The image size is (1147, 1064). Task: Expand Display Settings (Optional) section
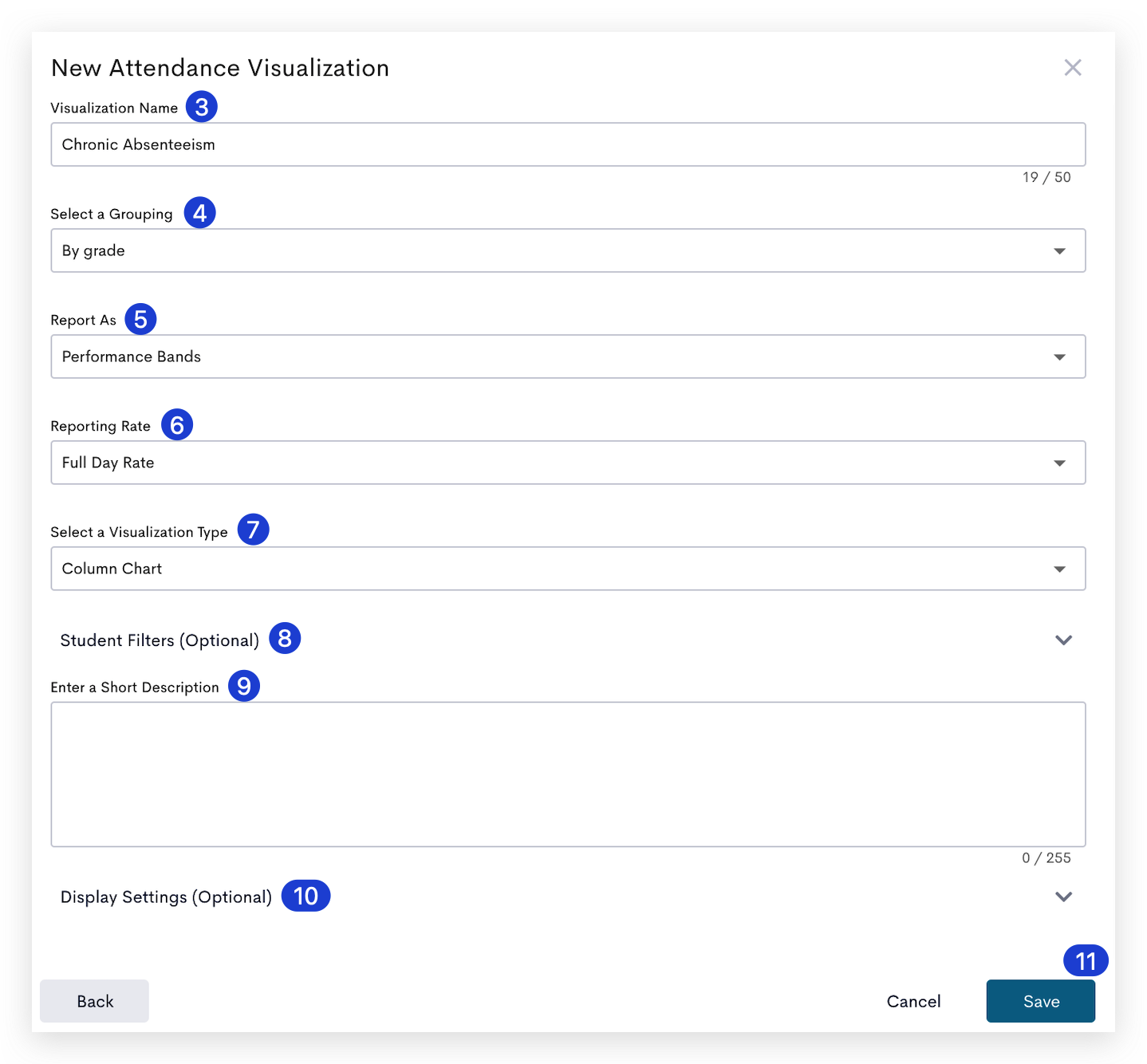coord(568,897)
